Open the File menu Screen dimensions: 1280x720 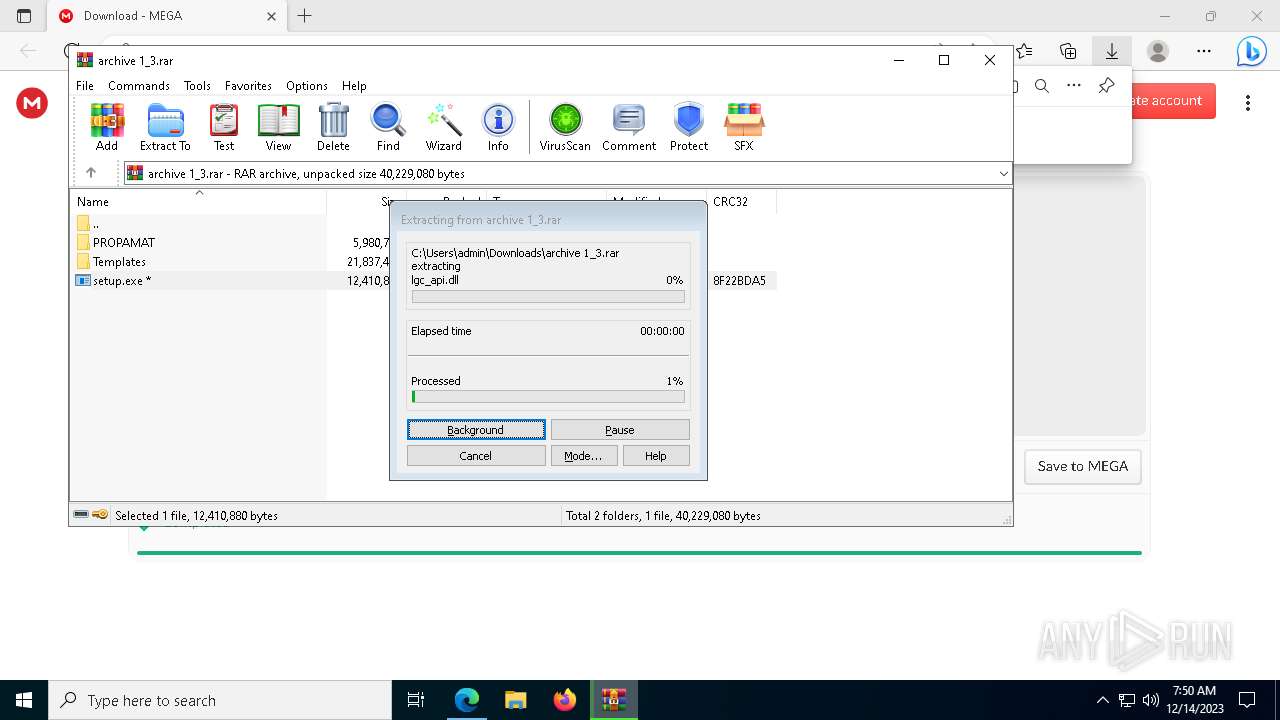85,86
